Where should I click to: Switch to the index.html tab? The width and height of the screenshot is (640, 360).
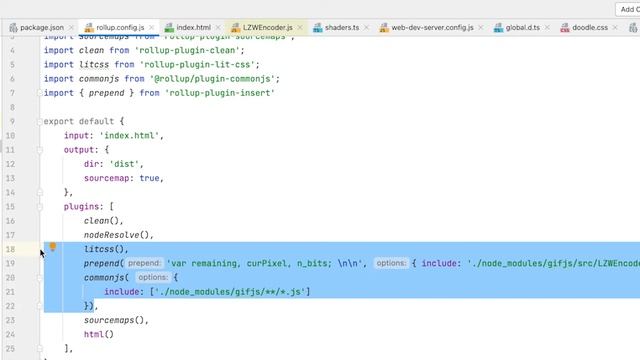[193, 27]
